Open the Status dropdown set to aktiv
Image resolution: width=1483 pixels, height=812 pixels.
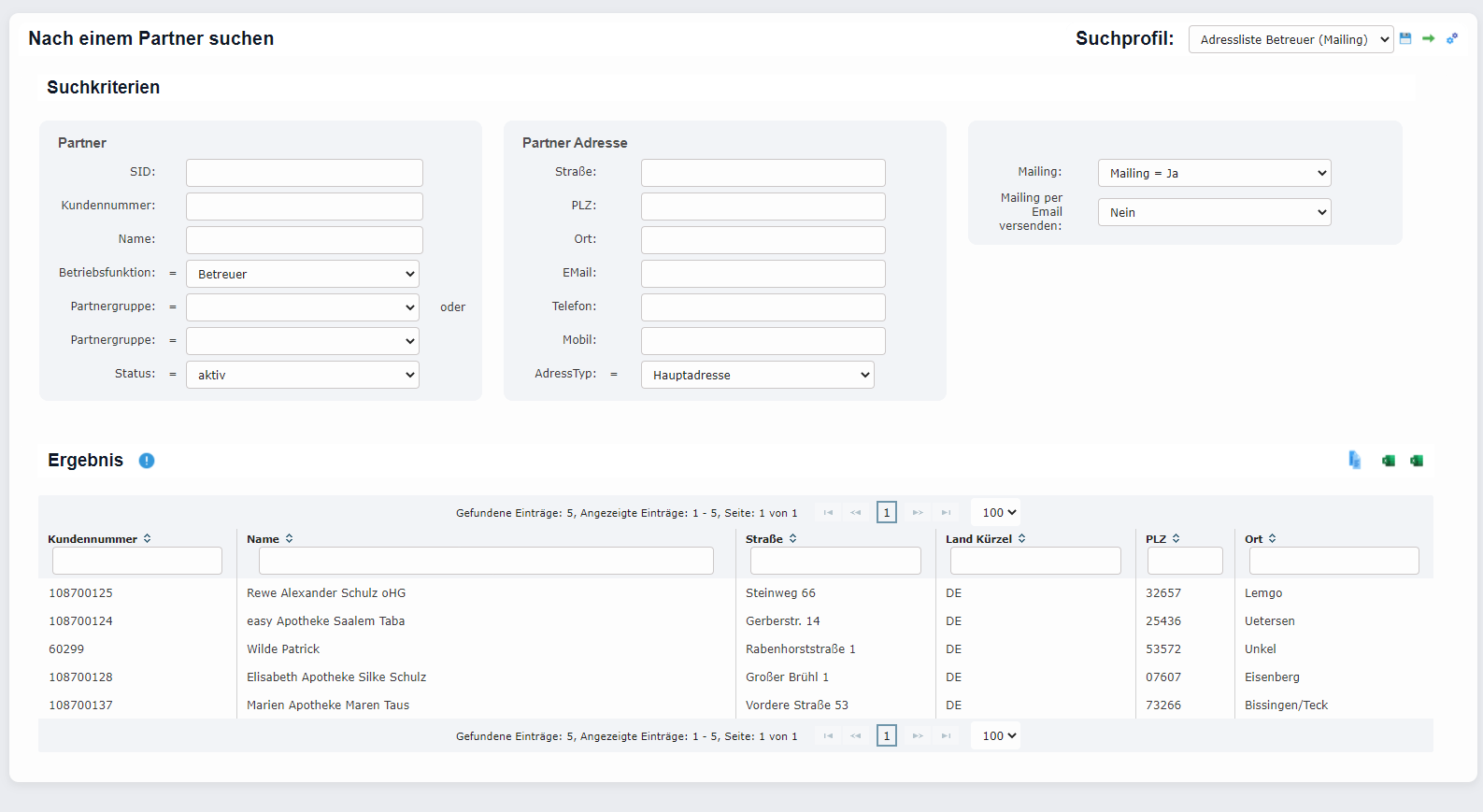[303, 375]
